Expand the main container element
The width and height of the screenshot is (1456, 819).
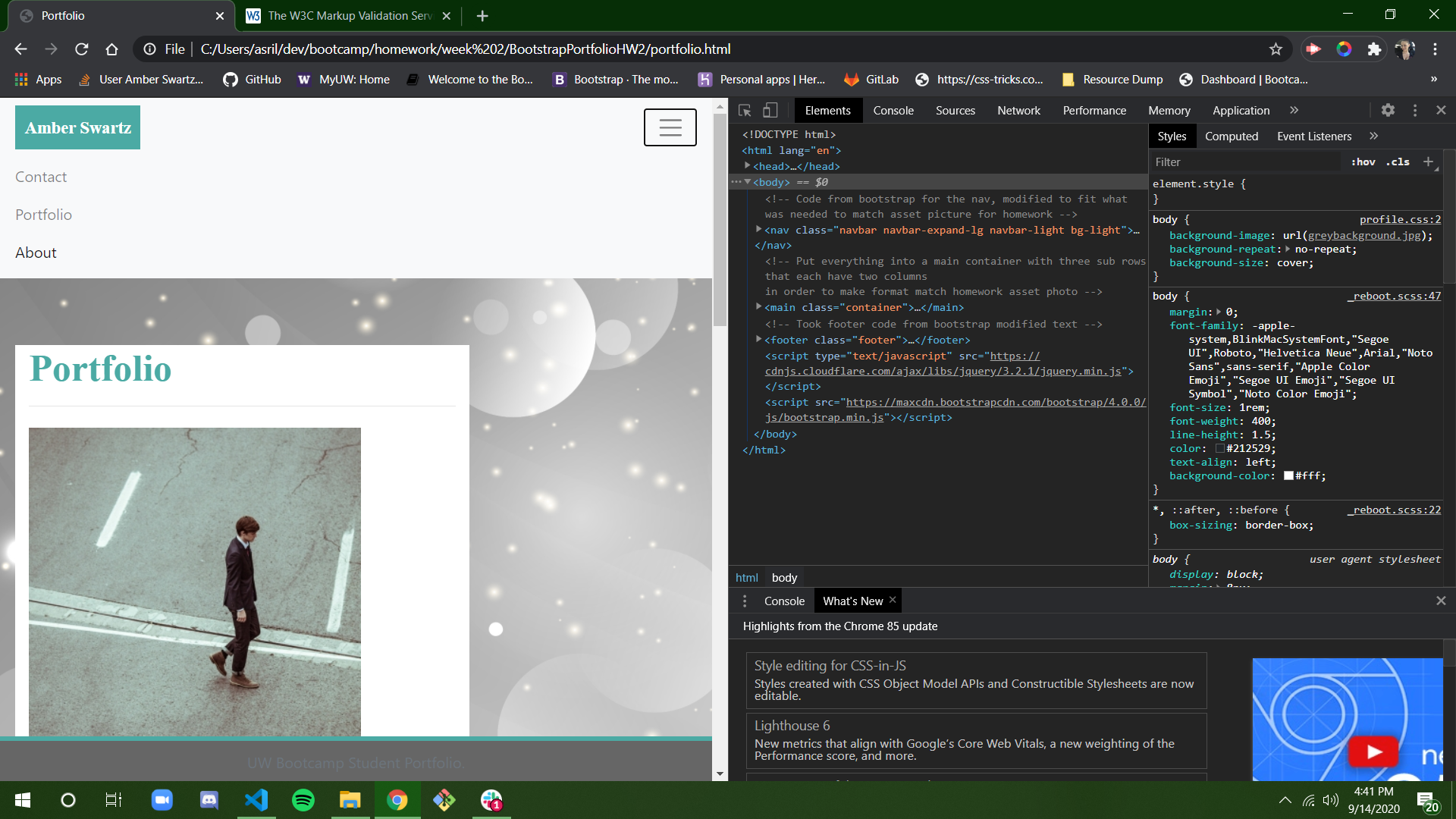tap(758, 307)
